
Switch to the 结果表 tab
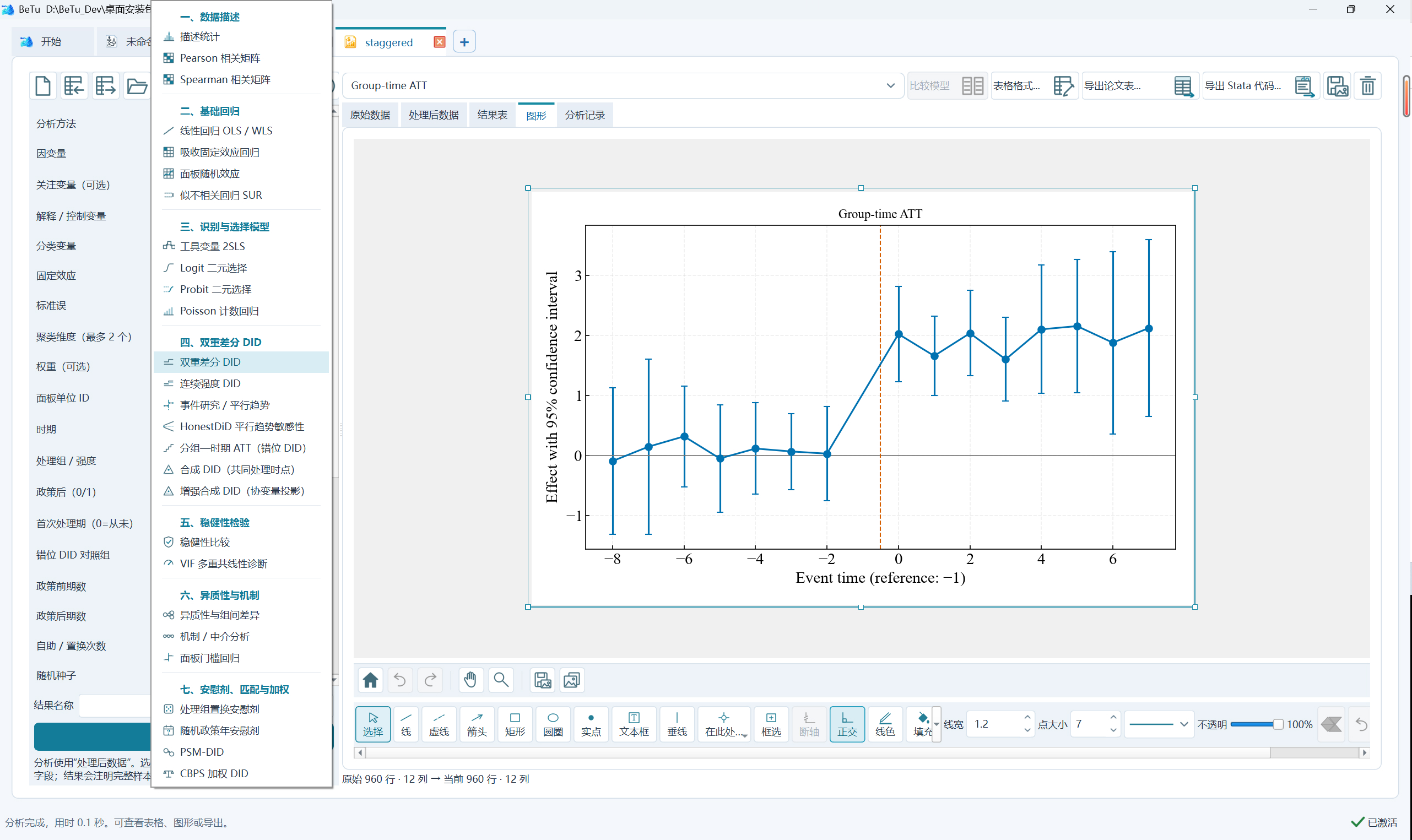(x=492, y=115)
